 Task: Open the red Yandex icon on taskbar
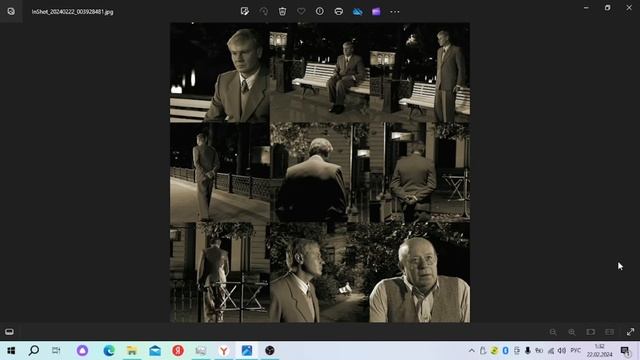(x=178, y=350)
